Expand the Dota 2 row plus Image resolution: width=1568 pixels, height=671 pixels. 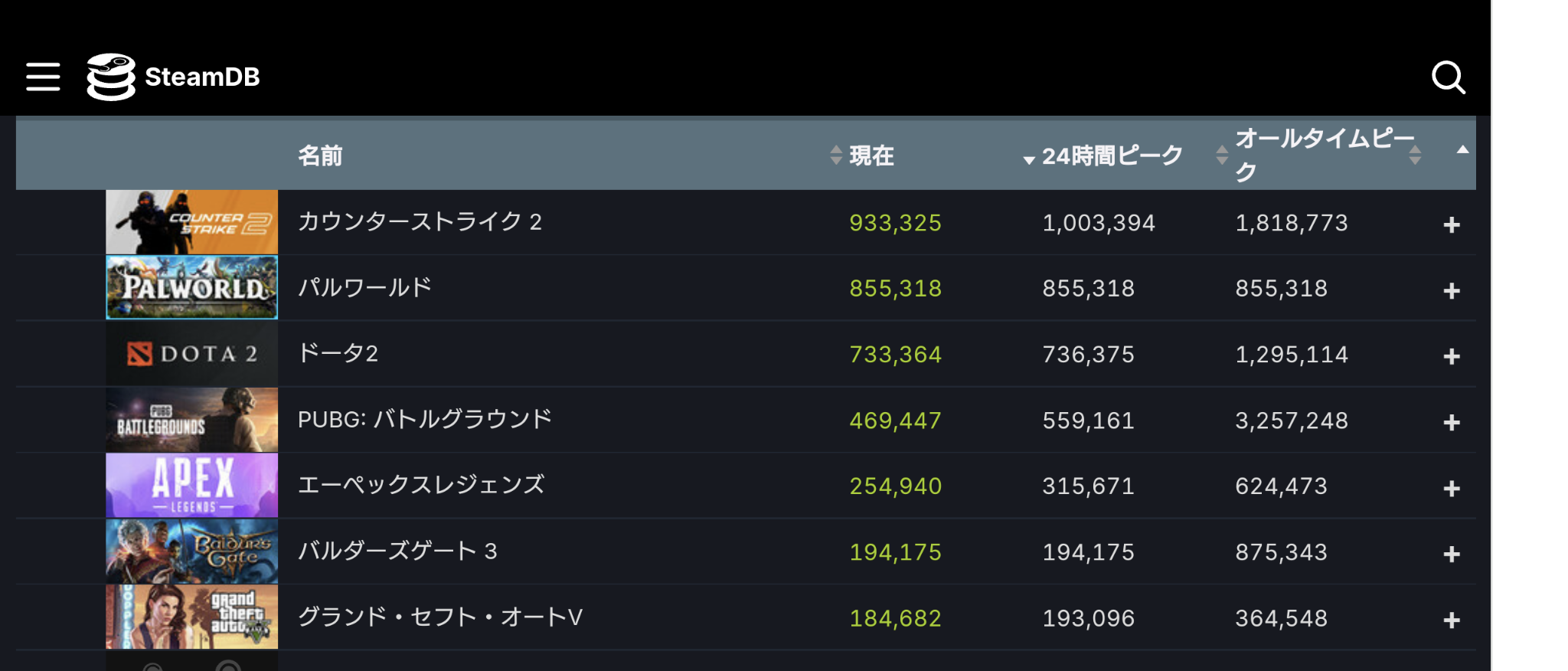tap(1451, 356)
